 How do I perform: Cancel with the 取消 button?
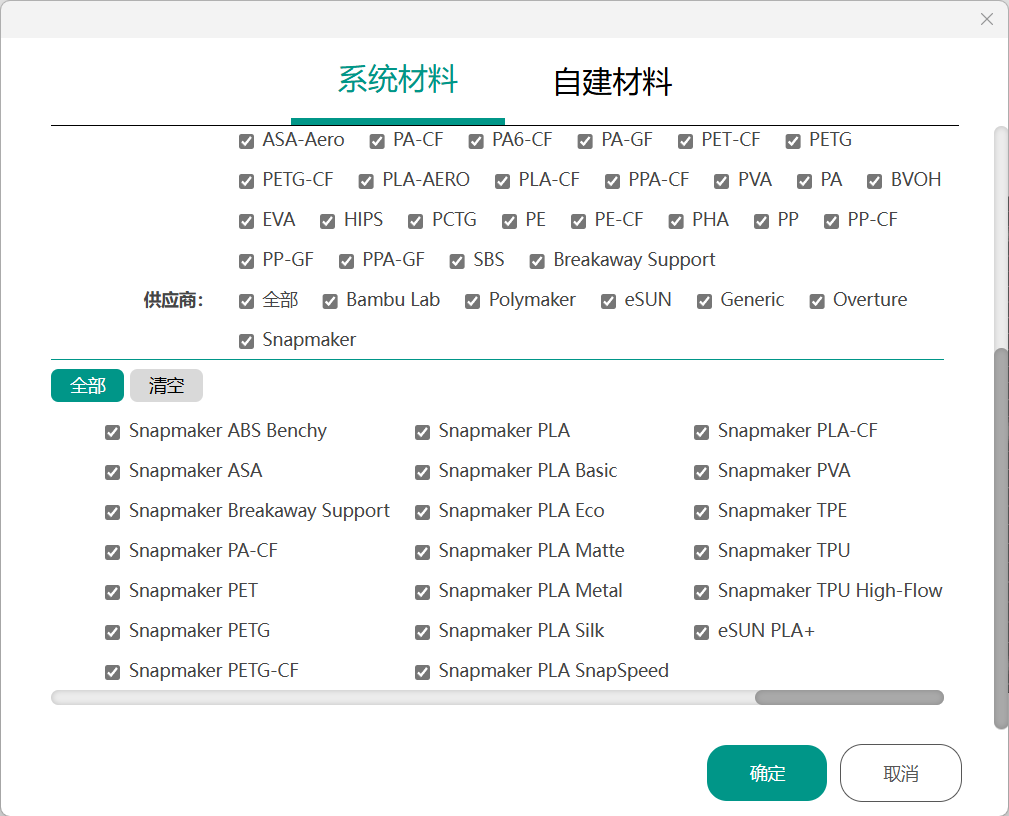point(900,773)
